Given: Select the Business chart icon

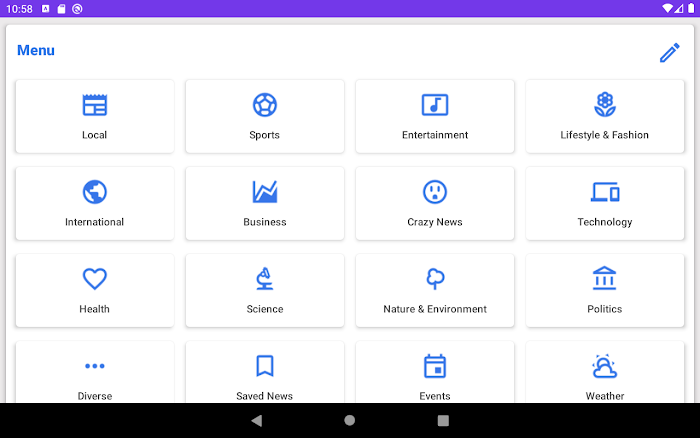Looking at the screenshot, I should (x=265, y=192).
